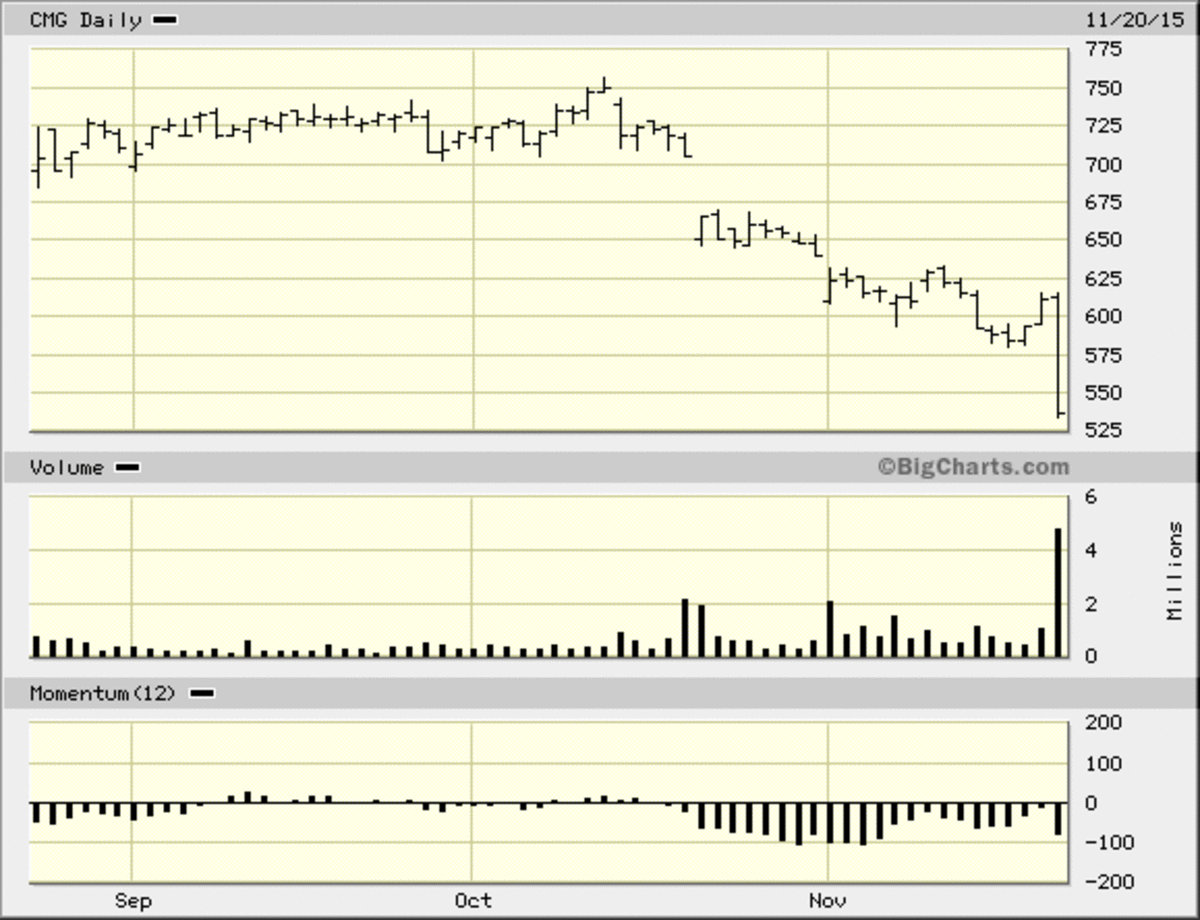
Task: Click the Volume panel options icon
Action: click(128, 467)
